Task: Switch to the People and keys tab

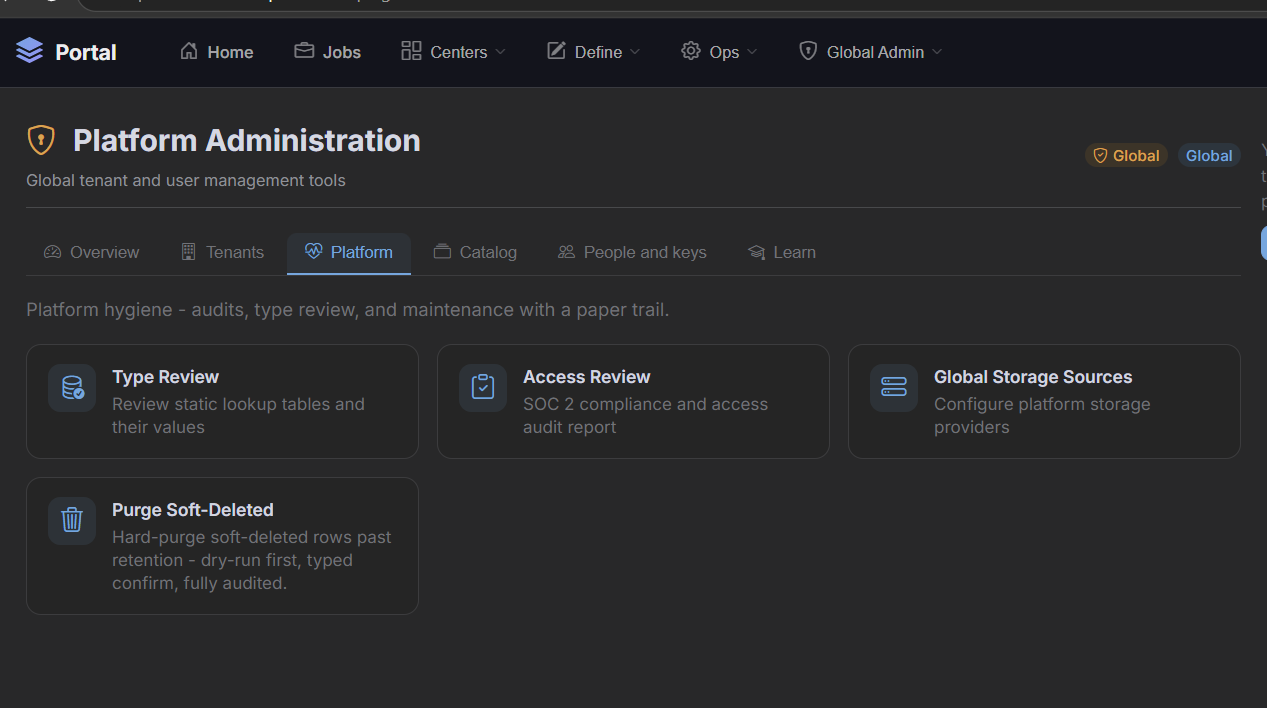Action: [632, 253]
